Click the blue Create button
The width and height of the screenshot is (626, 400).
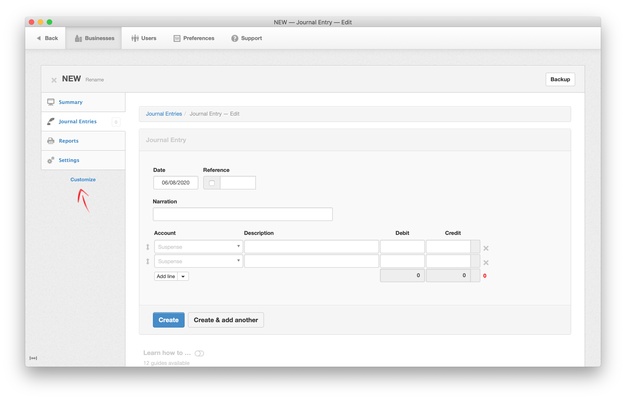[168, 320]
